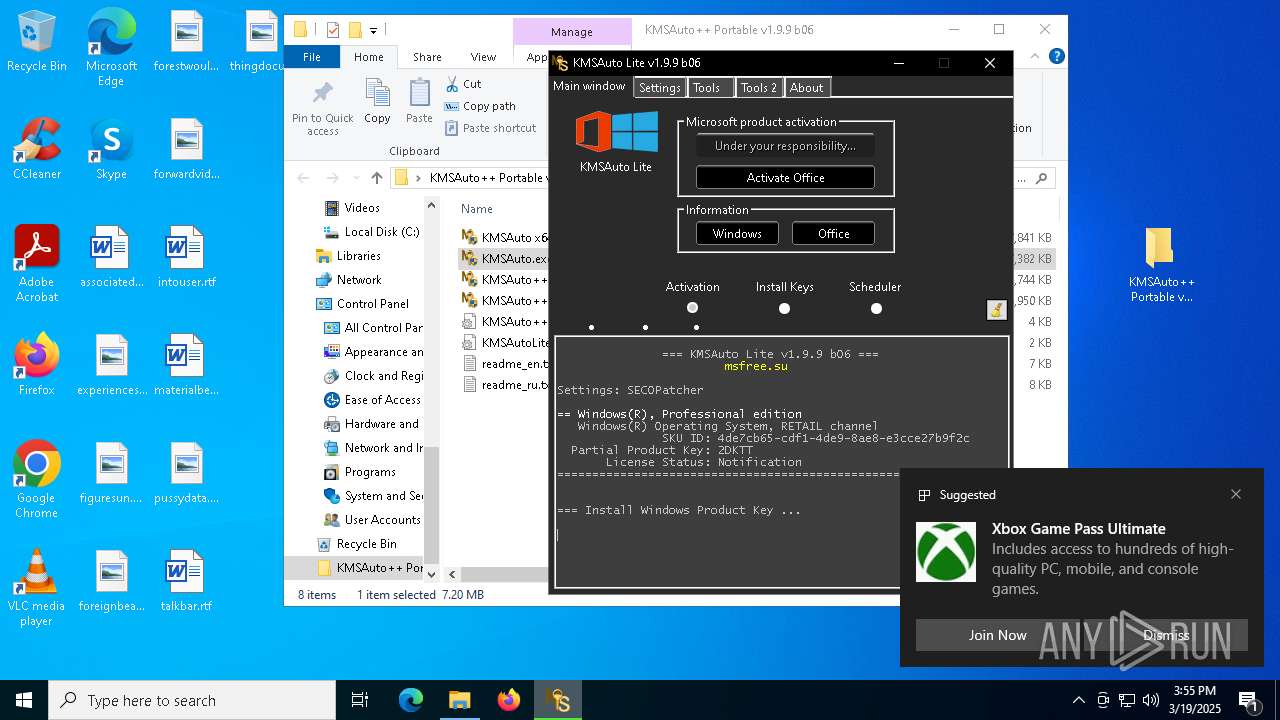Switch to the Settings tab in KMSAuto
This screenshot has height=720, width=1280.
point(659,88)
